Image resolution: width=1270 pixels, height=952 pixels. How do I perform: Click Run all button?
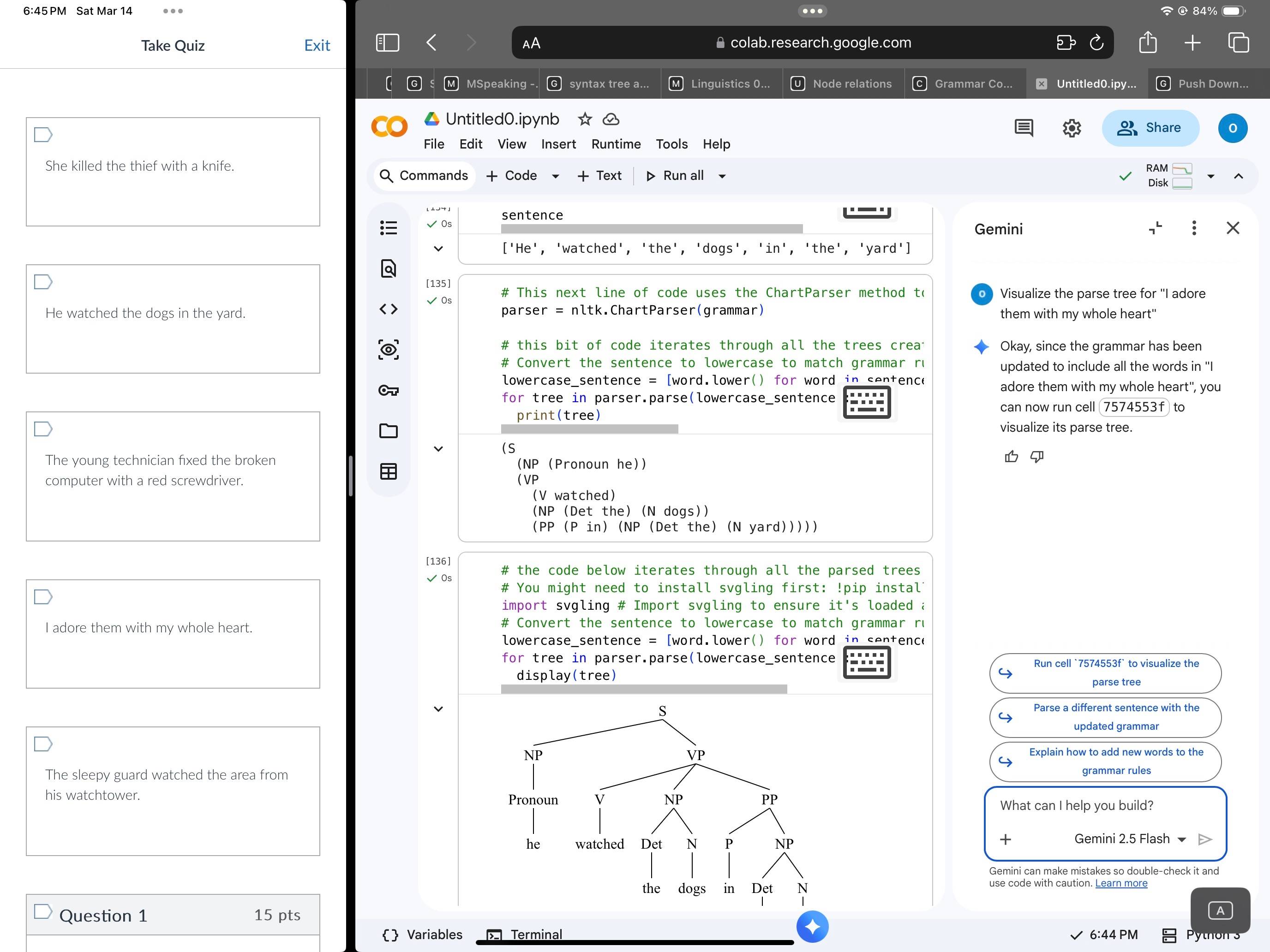675,176
